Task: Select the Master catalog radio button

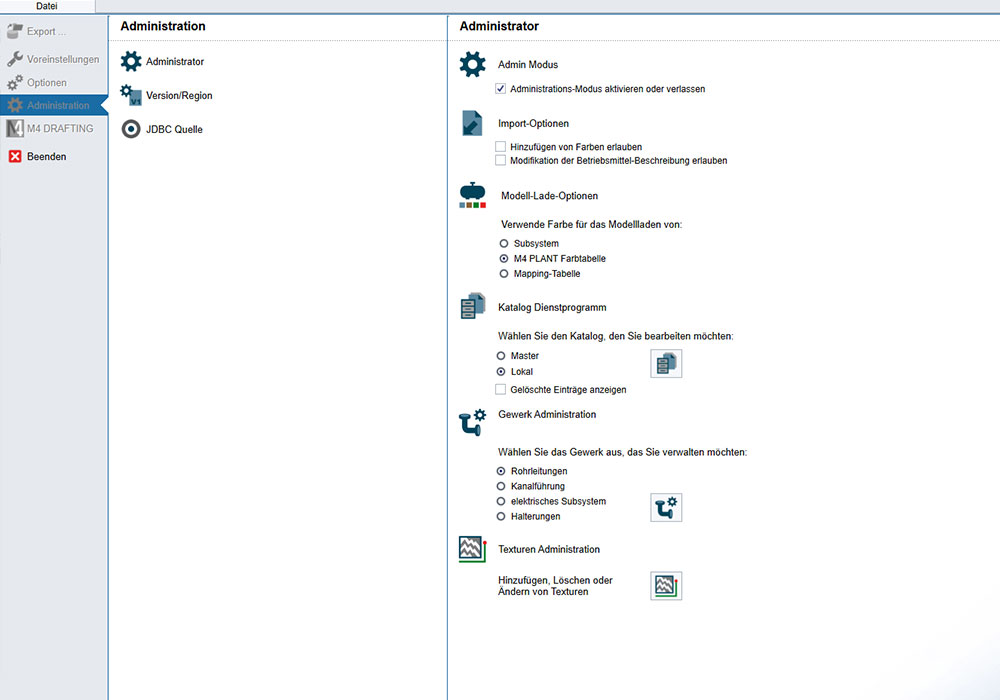Action: [x=501, y=356]
